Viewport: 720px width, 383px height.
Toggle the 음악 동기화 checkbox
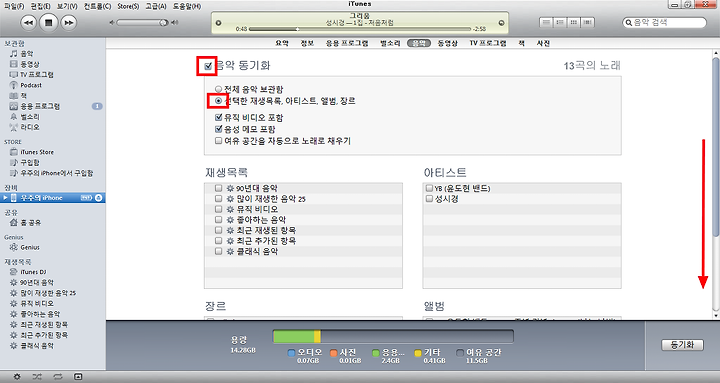(x=208, y=66)
